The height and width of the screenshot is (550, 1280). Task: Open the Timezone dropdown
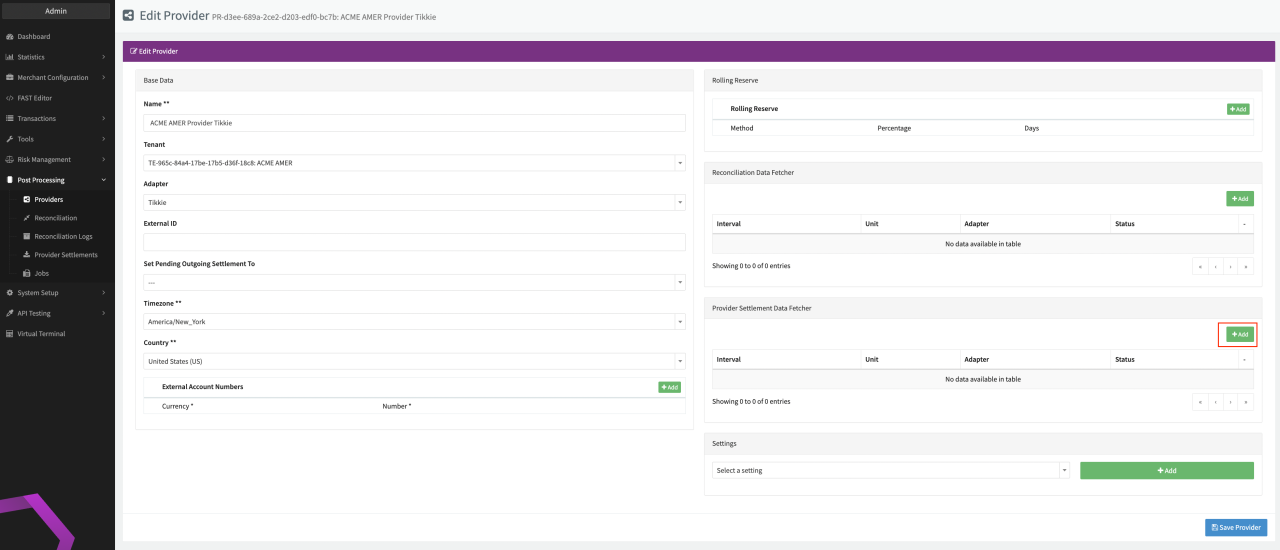(414, 322)
